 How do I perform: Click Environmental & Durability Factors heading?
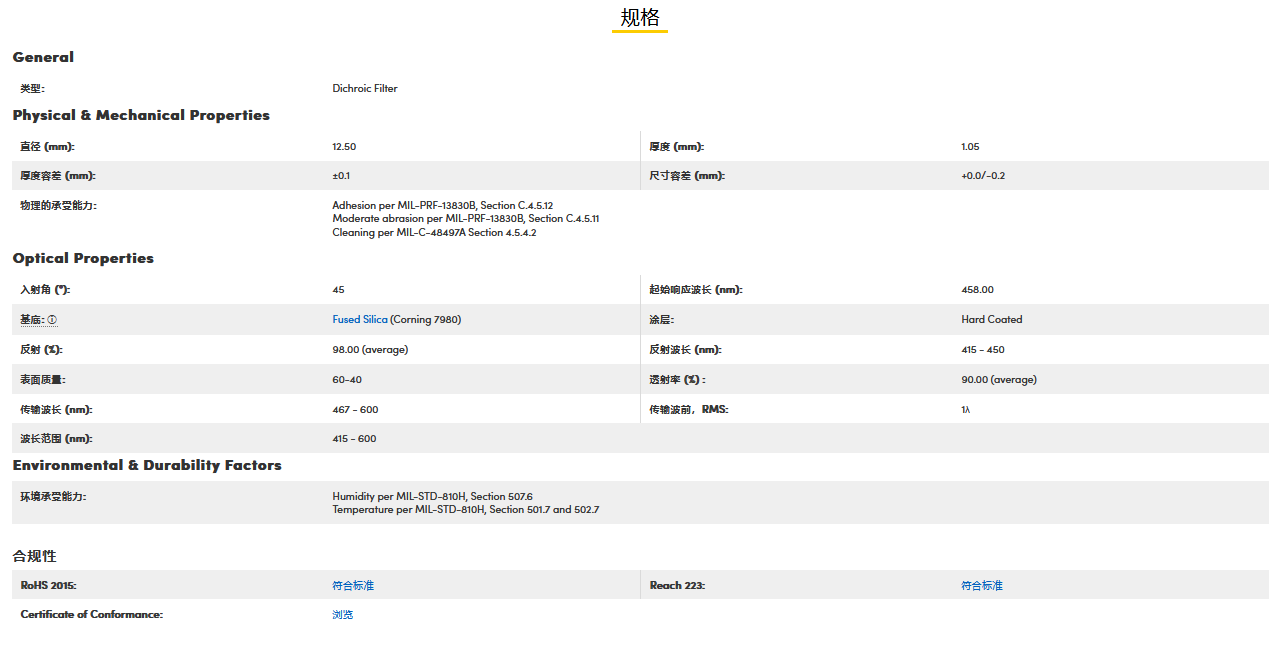147,465
